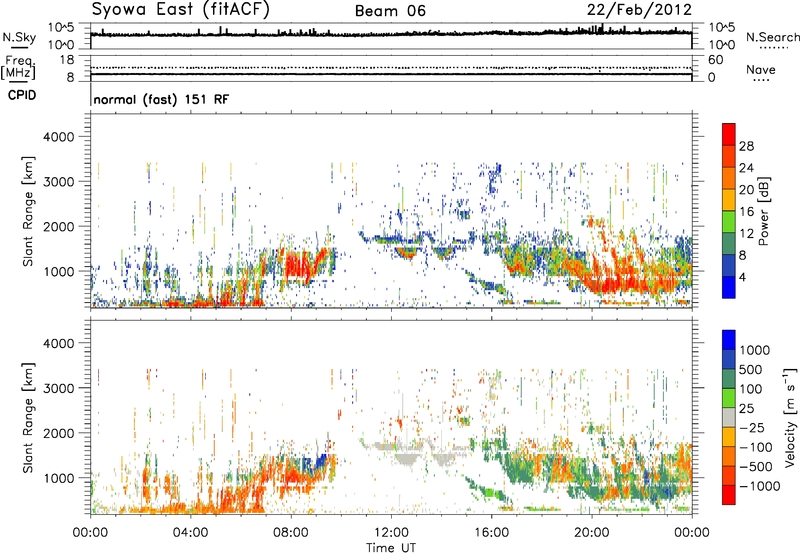Click the '-1000' value on velocity colorbar
The image size is (800, 554).
[x=760, y=486]
